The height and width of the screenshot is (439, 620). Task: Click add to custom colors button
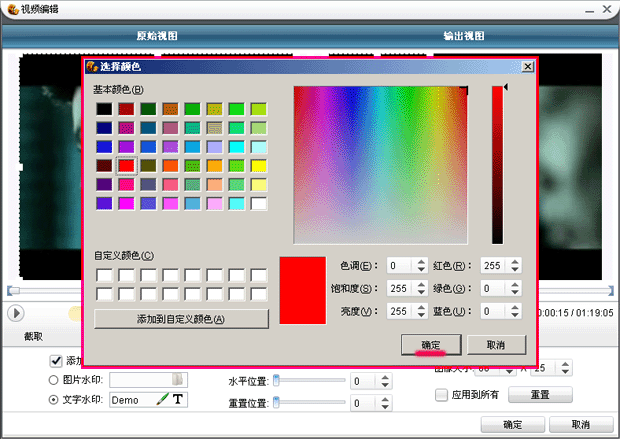click(181, 319)
